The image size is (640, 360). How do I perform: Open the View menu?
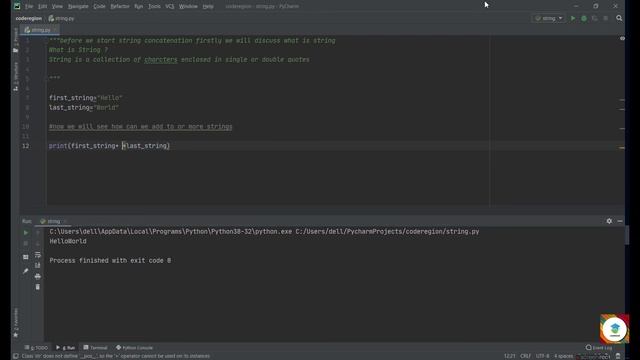coord(57,6)
